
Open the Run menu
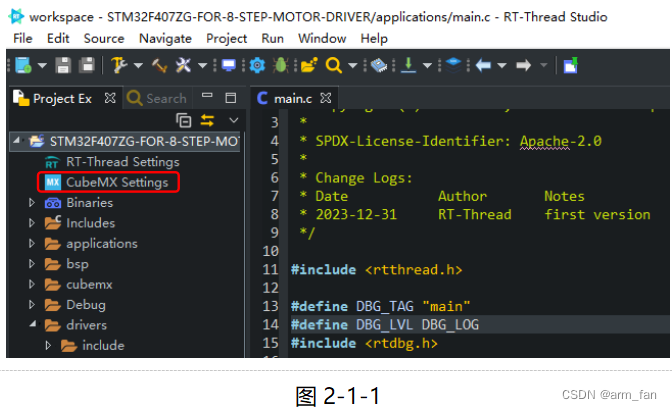coord(273,39)
